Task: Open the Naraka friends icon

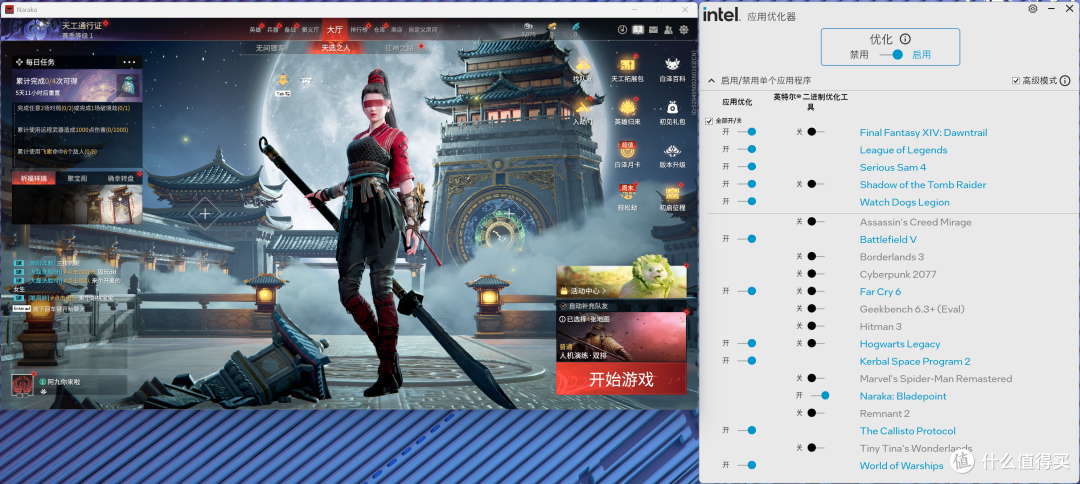Action: coord(668,30)
